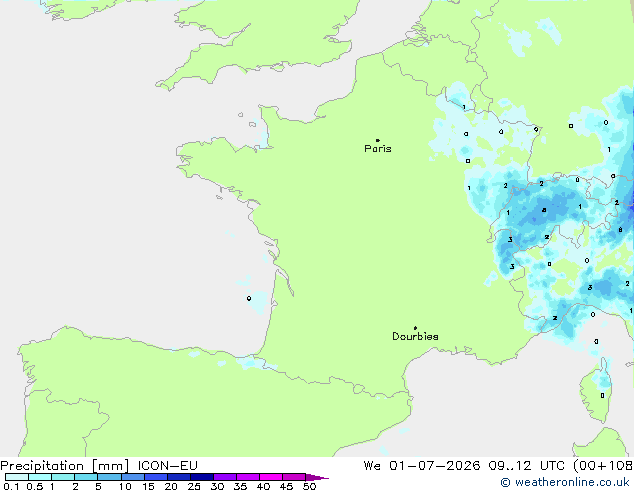The height and width of the screenshot is (490, 634).
Task: Select the 30–35 mm purple legend swatch
Action: pos(225,477)
